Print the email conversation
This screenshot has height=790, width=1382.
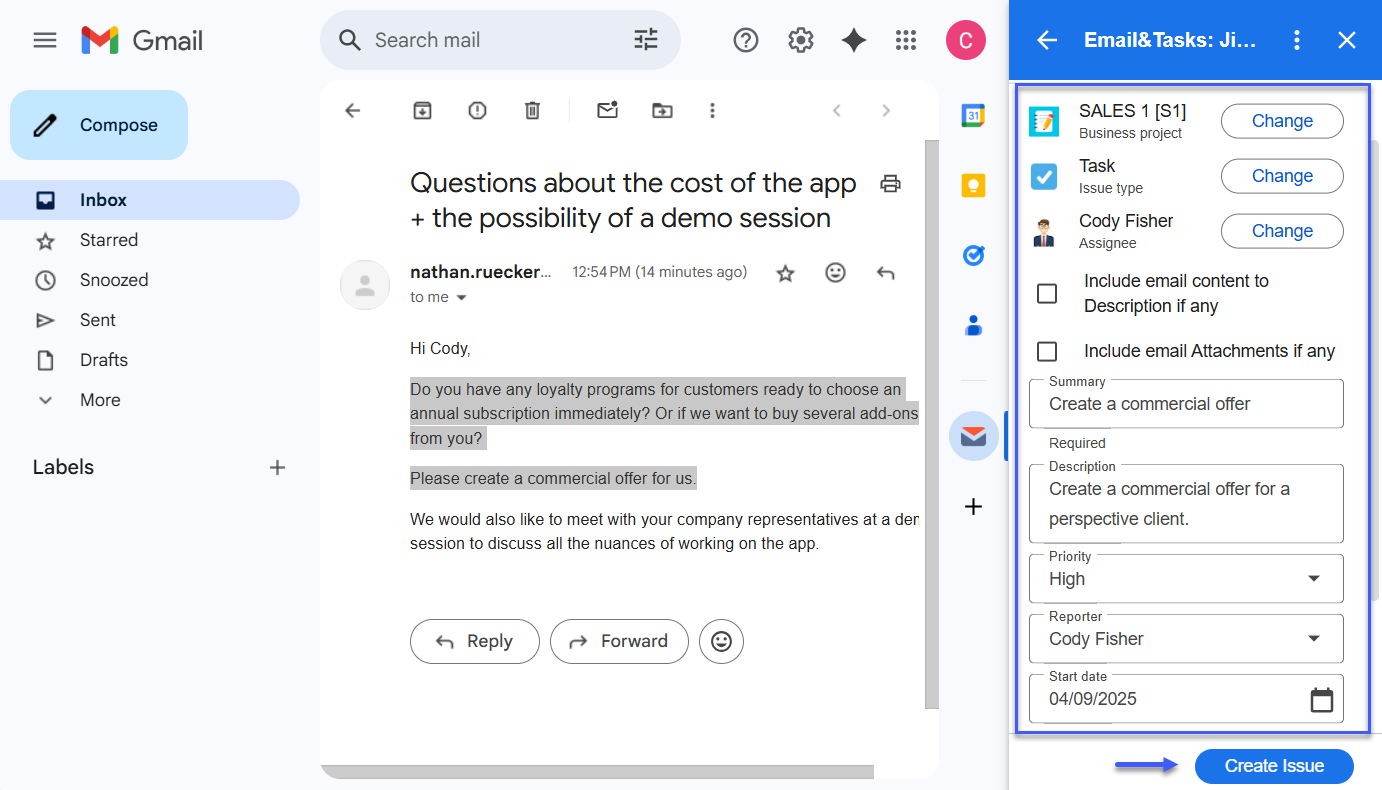tap(890, 183)
